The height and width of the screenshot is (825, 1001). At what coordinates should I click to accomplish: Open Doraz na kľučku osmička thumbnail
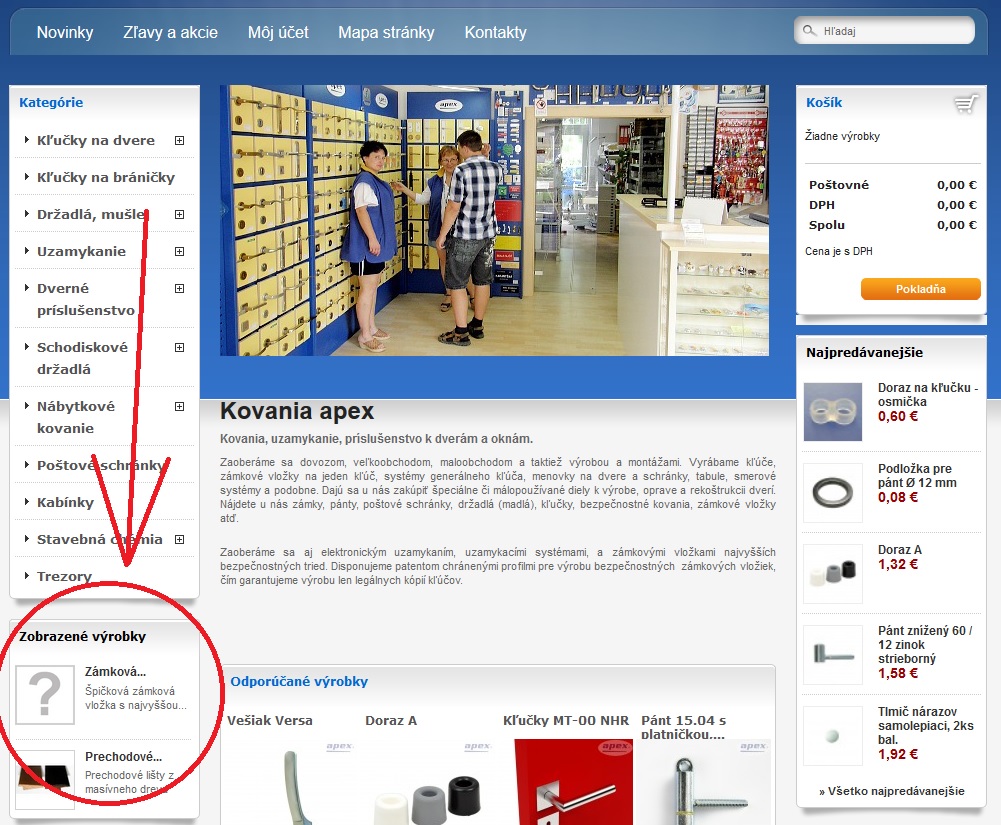[832, 412]
